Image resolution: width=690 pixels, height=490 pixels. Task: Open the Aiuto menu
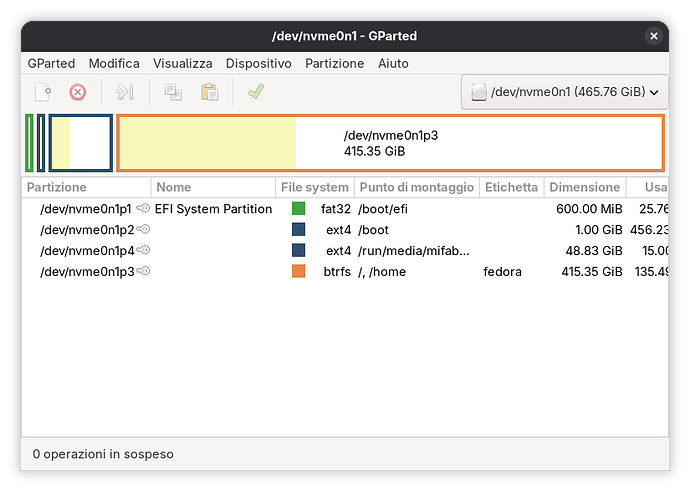(x=393, y=63)
